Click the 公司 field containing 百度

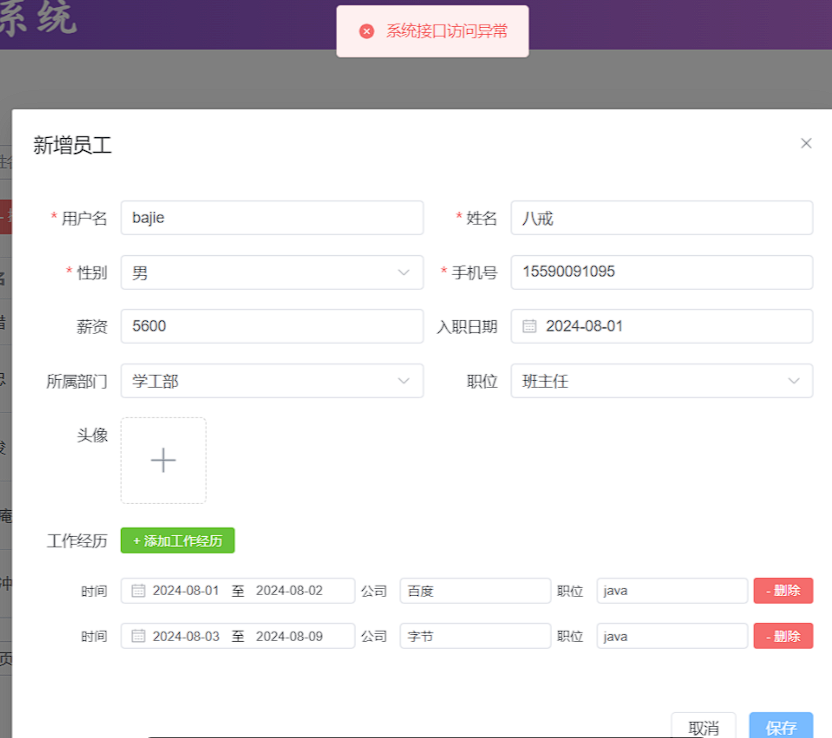tap(475, 591)
